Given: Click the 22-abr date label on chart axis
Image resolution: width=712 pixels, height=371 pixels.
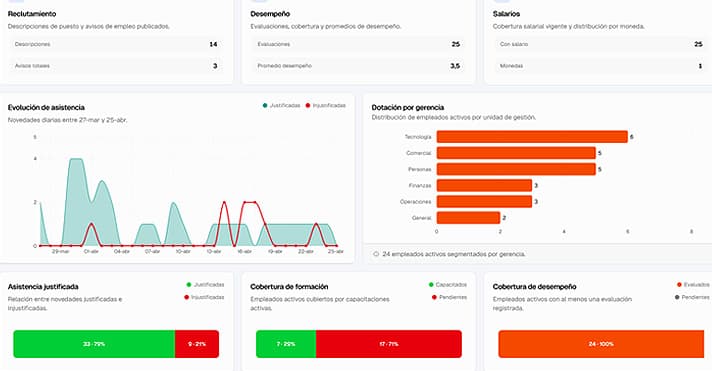Looking at the screenshot, I should click(x=306, y=251).
